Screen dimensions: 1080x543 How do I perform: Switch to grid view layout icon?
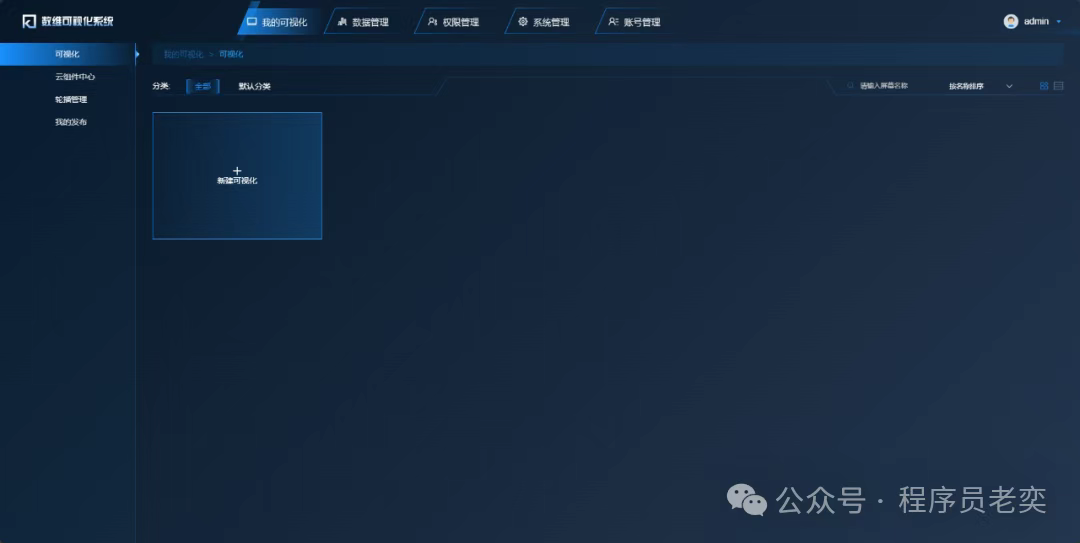(1044, 86)
